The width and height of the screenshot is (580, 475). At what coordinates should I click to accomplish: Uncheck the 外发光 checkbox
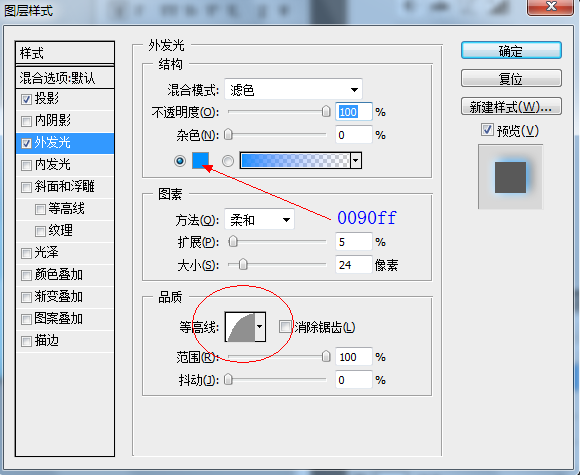point(26,143)
